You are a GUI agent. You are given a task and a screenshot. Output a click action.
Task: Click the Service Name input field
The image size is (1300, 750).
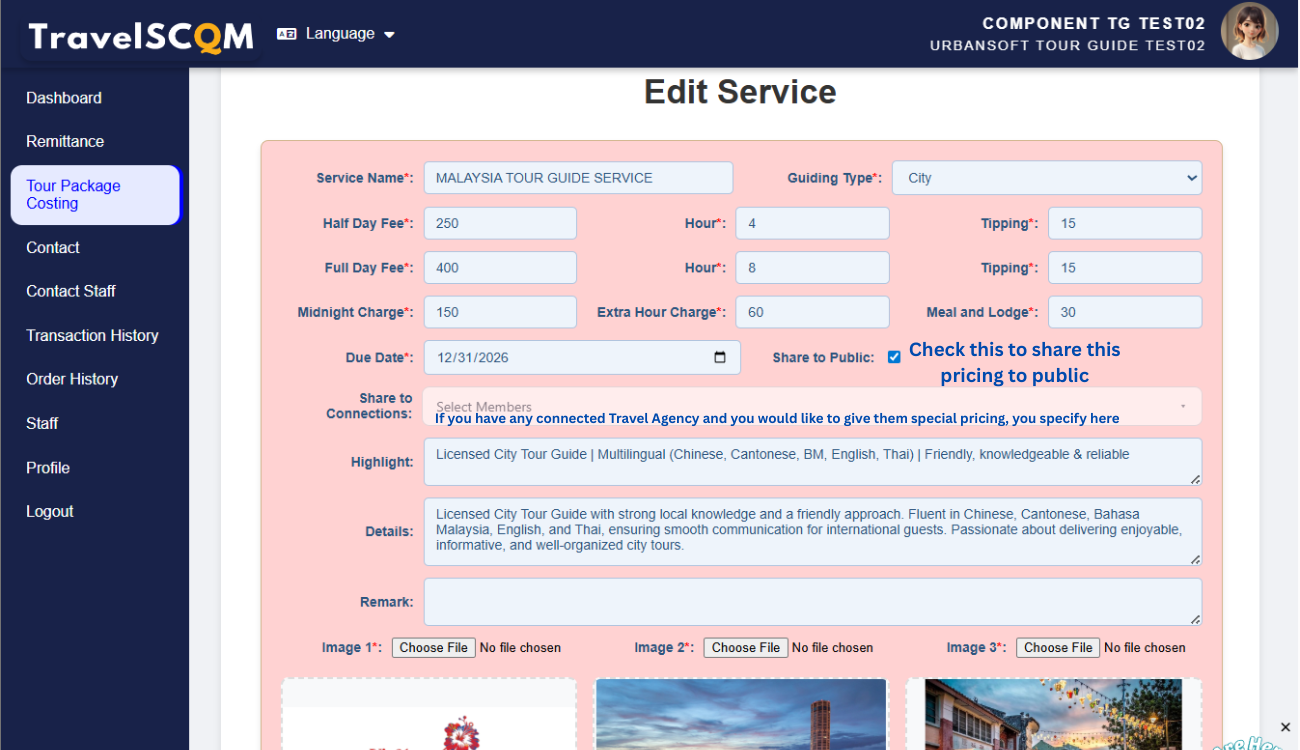pos(578,178)
